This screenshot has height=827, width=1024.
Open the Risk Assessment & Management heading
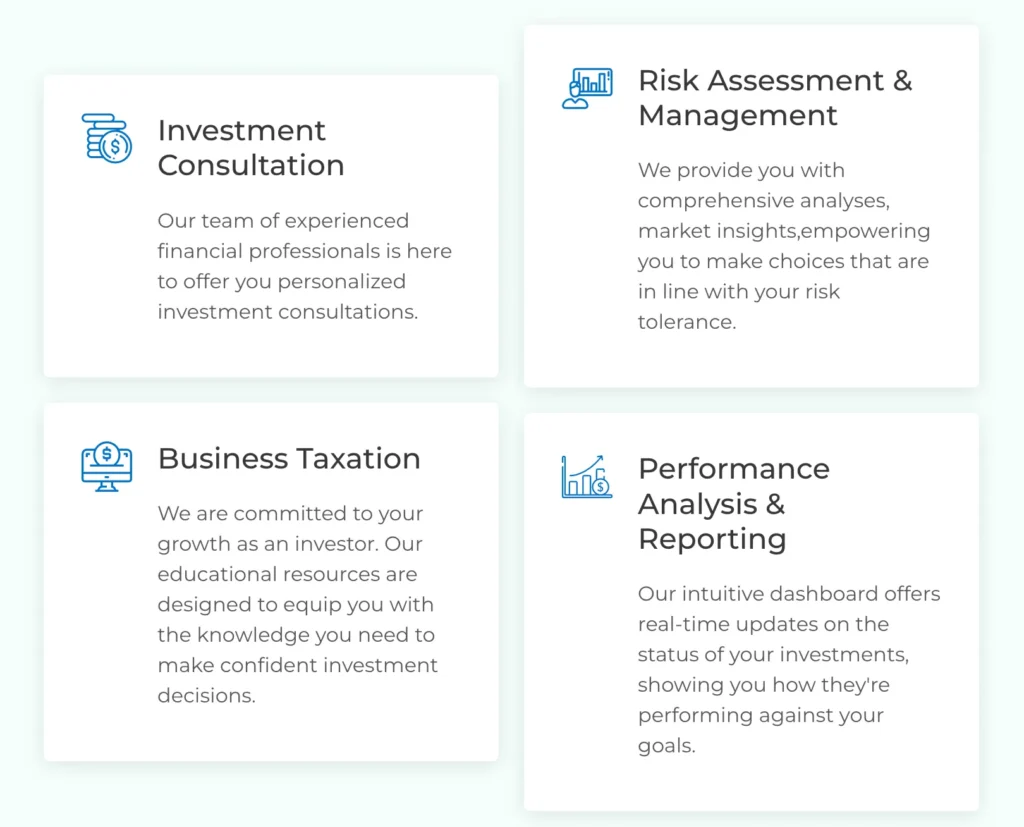tap(775, 98)
